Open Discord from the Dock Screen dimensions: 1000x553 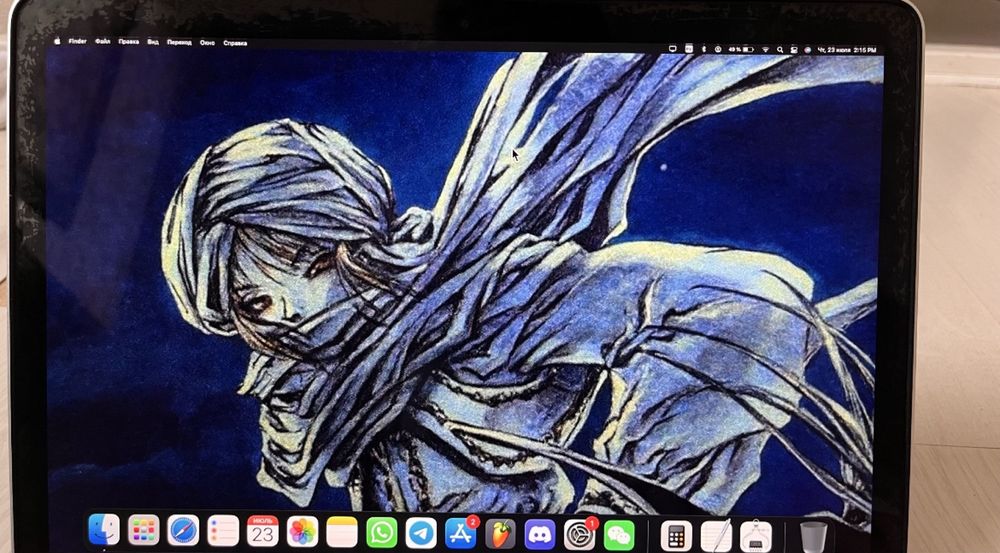[x=540, y=534]
